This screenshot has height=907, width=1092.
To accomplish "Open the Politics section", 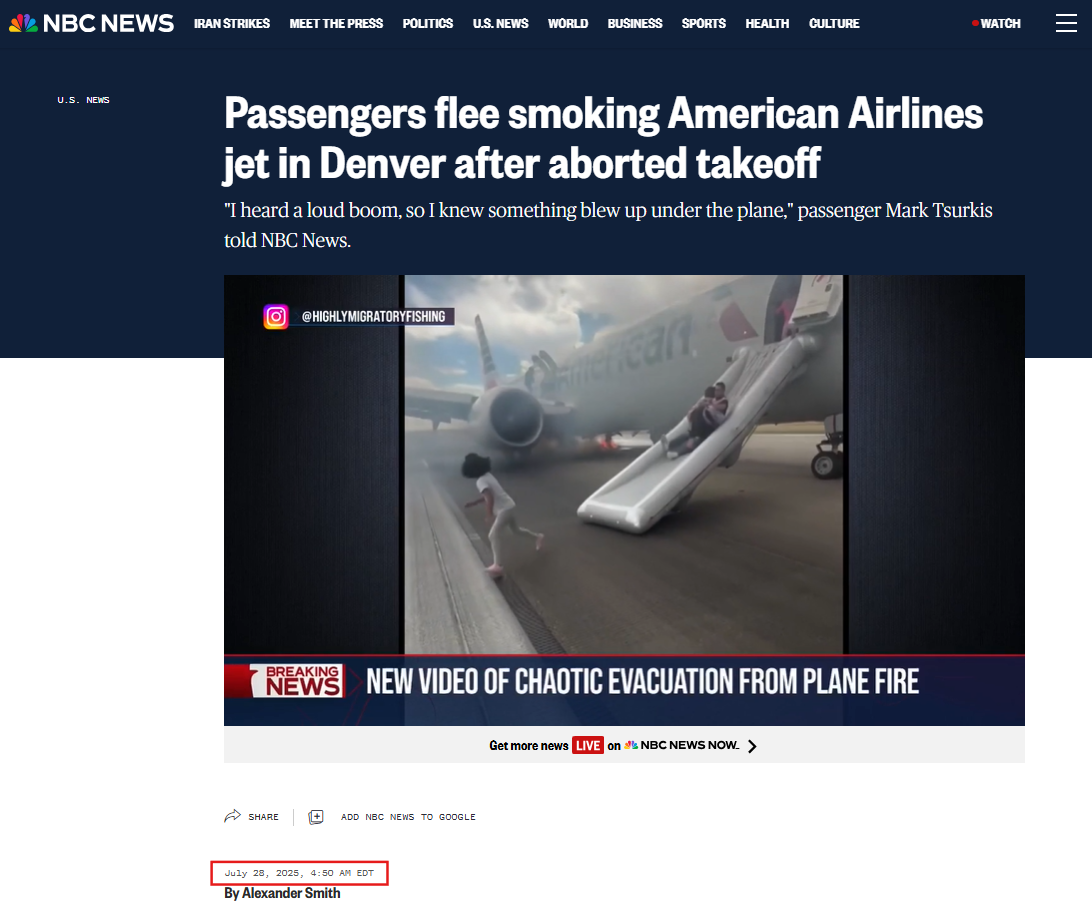I will [428, 24].
